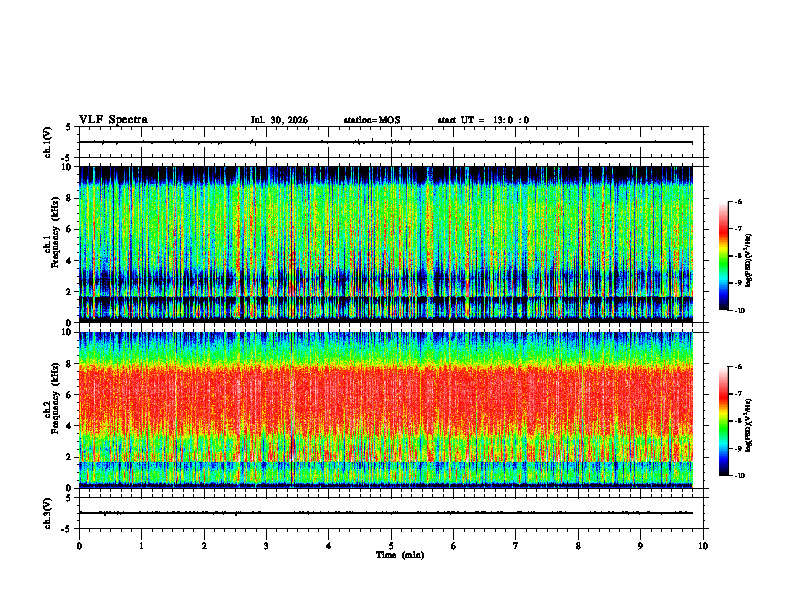
Task: Click the 8 kHz tick of ch.1 axis
Action: pyautogui.click(x=70, y=198)
